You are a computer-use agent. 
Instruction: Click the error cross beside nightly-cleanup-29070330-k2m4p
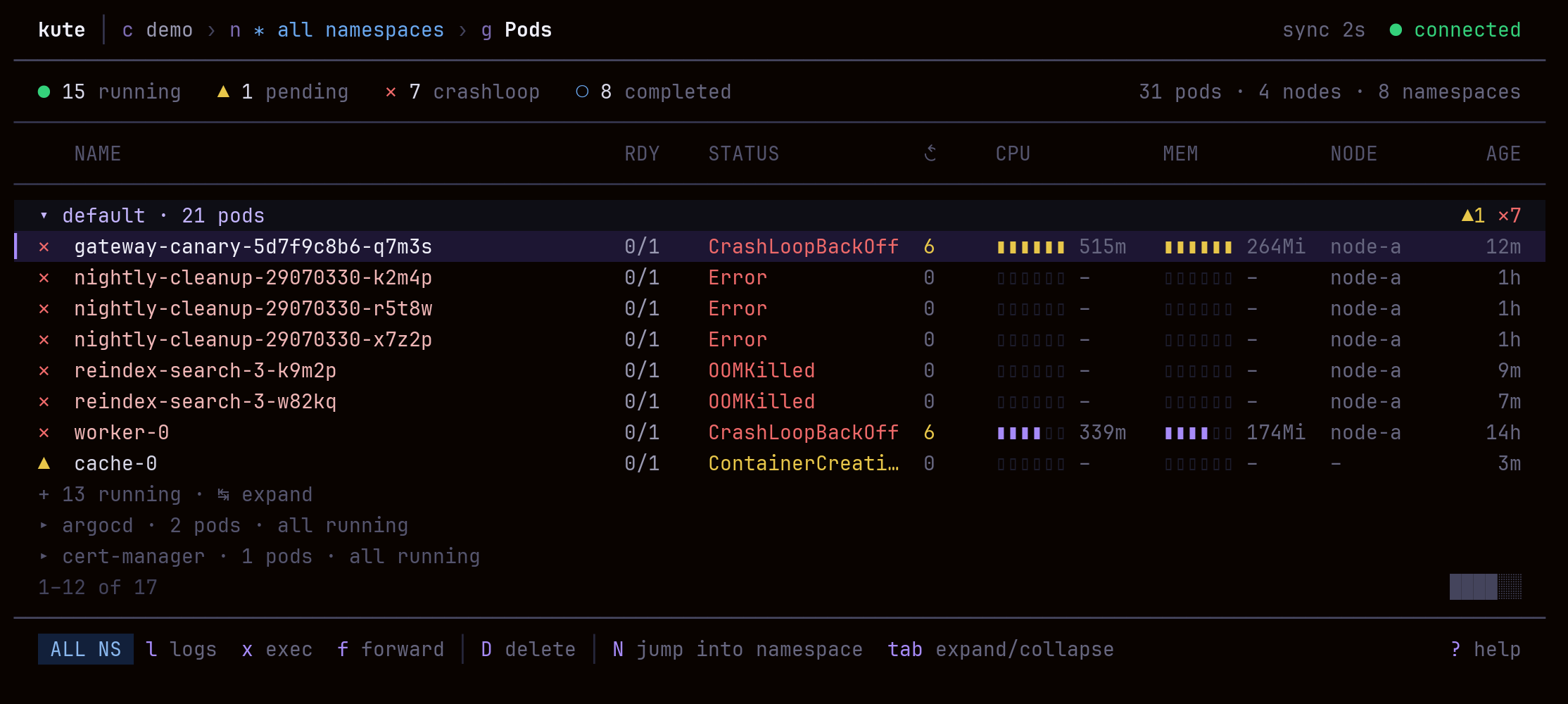click(44, 278)
